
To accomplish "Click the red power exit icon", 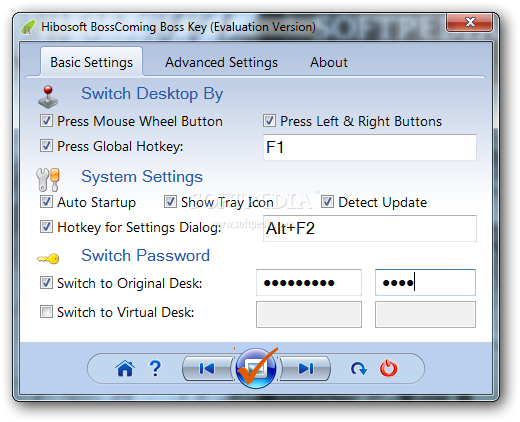I will tap(389, 368).
